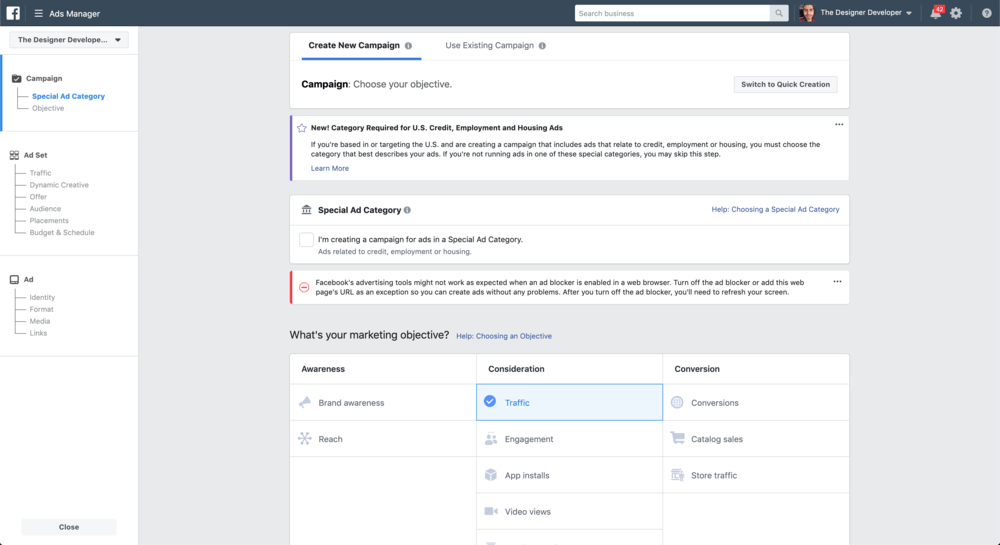Expand the profile dropdown in top bar
This screenshot has height=545, width=1000.
pyautogui.click(x=909, y=13)
